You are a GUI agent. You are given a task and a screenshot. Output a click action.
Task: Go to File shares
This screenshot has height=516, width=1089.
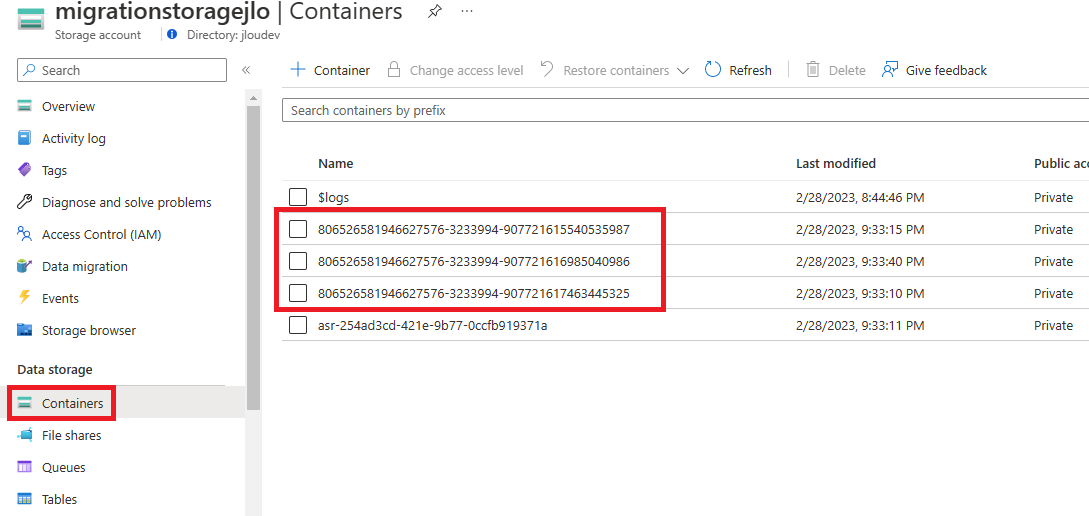pos(72,435)
